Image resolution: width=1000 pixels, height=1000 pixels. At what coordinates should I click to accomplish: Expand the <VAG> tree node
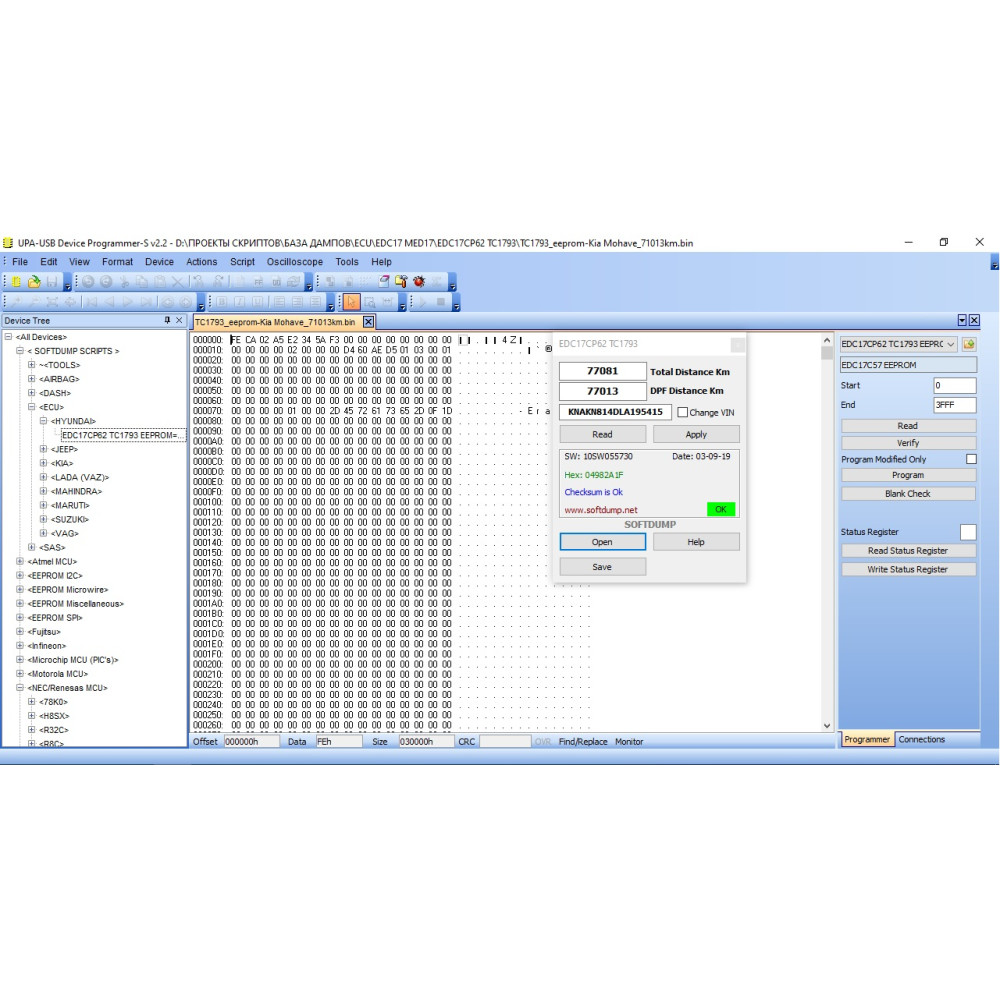point(43,533)
